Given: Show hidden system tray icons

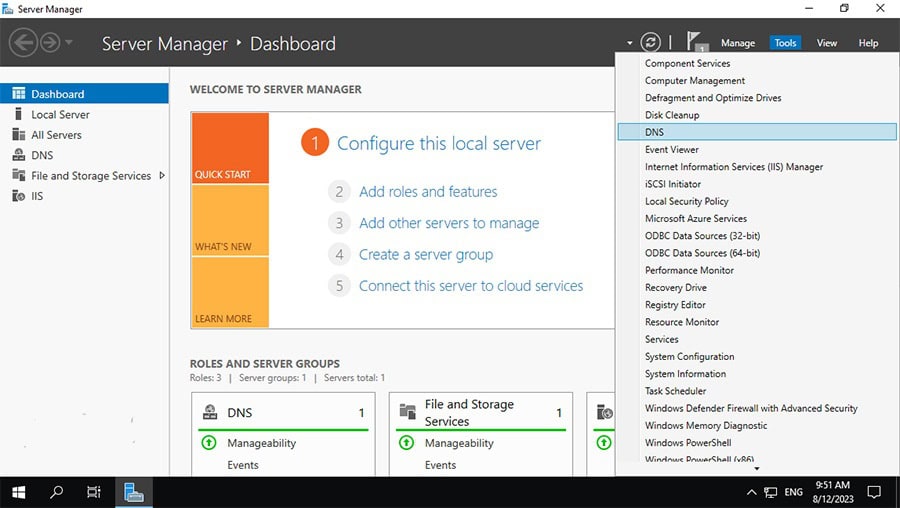Looking at the screenshot, I should (x=751, y=492).
